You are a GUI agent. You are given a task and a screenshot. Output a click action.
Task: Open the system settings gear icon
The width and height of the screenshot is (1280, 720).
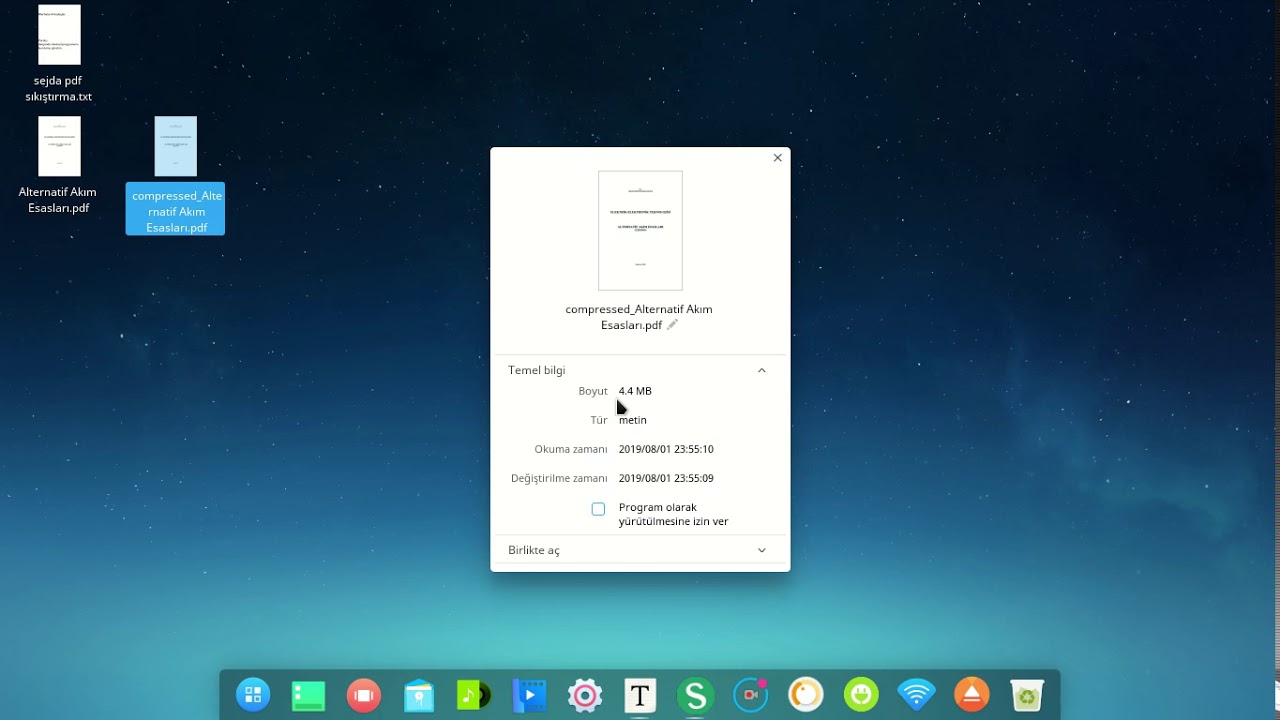pos(585,695)
